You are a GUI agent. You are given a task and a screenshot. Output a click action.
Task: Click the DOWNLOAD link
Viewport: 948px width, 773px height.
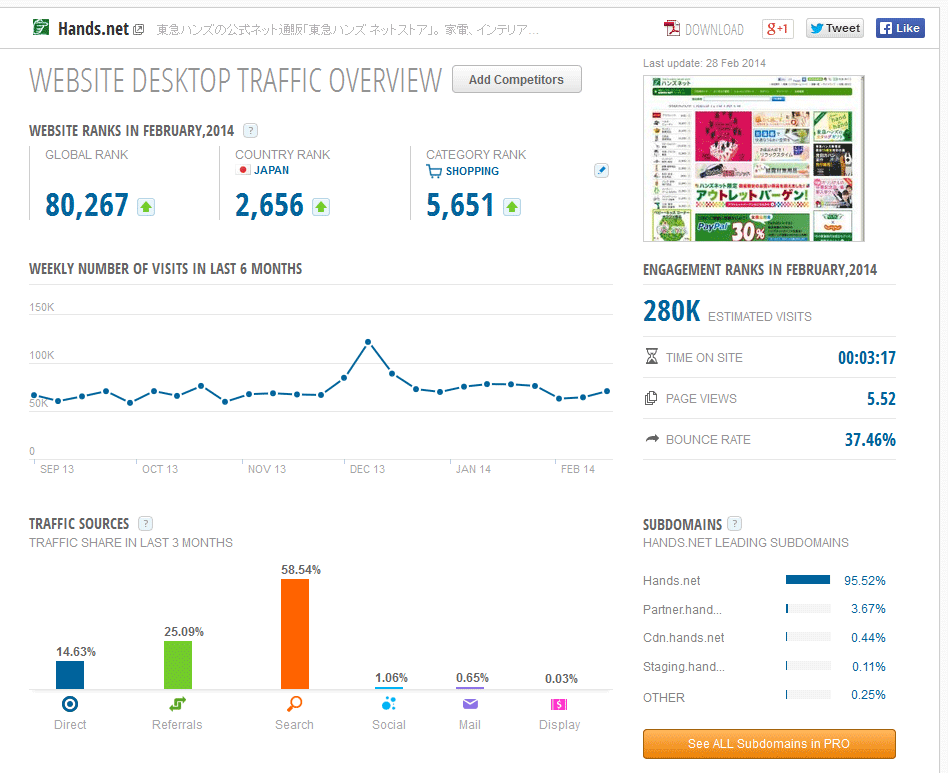tap(714, 30)
